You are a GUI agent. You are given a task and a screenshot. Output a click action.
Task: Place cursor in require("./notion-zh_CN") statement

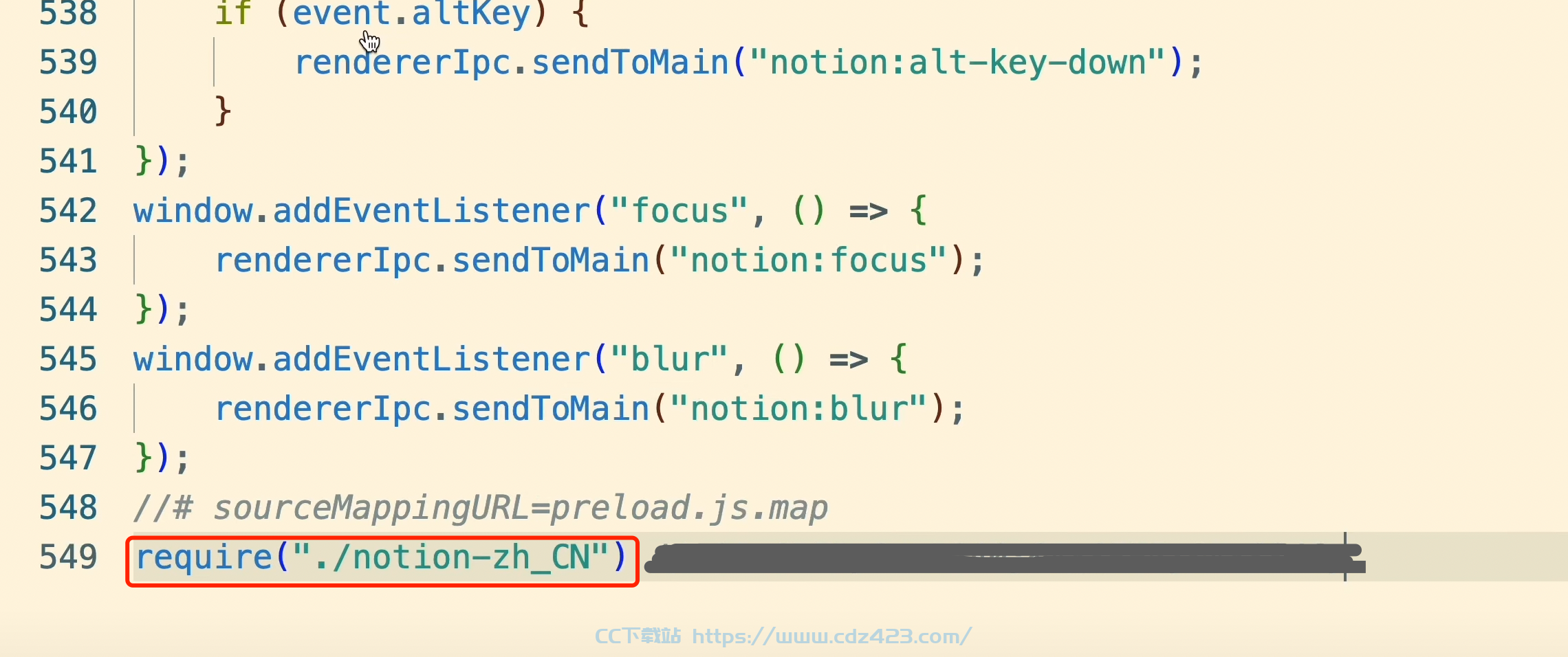coord(381,557)
